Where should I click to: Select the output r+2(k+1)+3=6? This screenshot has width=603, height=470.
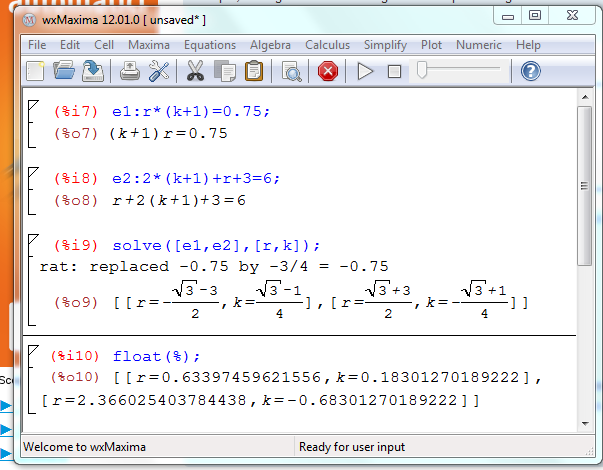coord(179,200)
